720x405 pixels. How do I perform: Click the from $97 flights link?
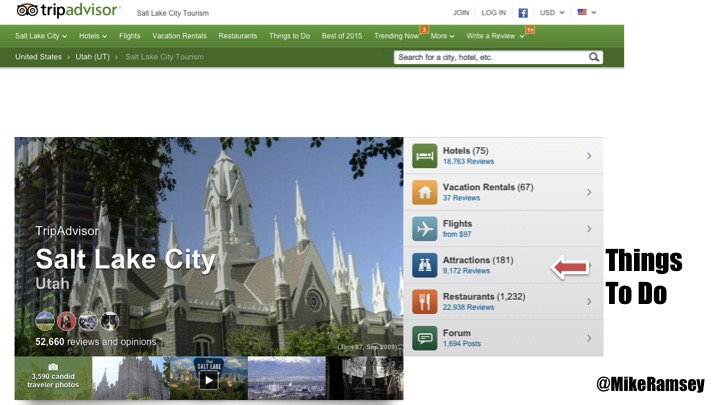click(x=457, y=234)
